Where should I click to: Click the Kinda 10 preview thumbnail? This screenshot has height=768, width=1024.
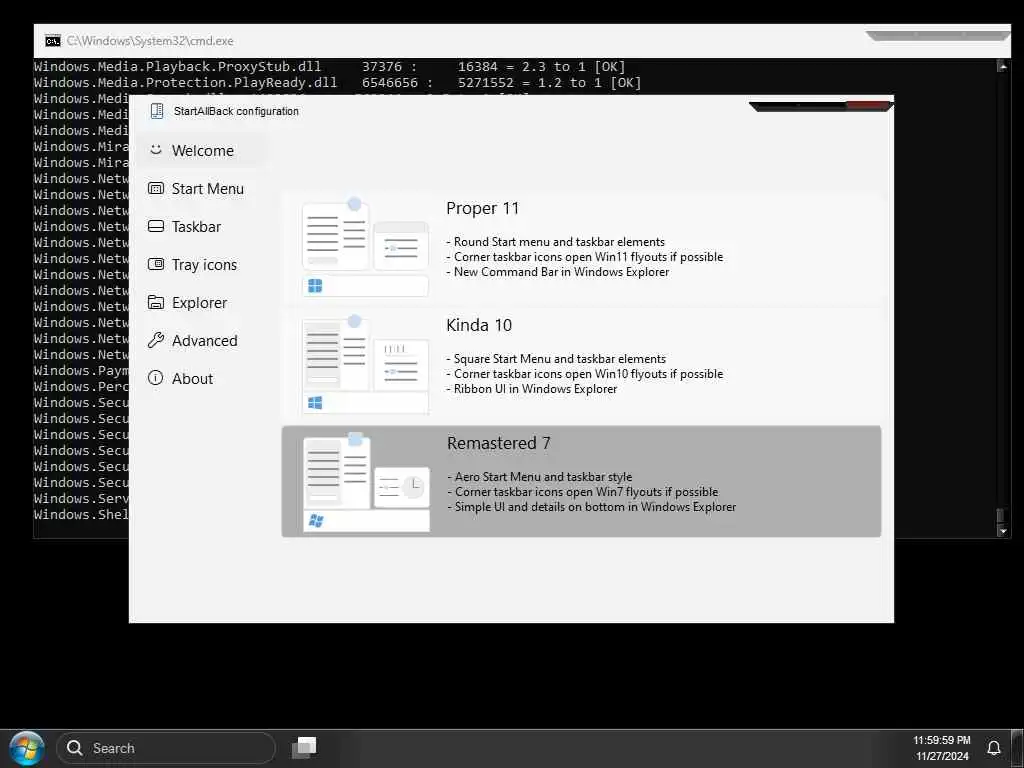pyautogui.click(x=365, y=364)
